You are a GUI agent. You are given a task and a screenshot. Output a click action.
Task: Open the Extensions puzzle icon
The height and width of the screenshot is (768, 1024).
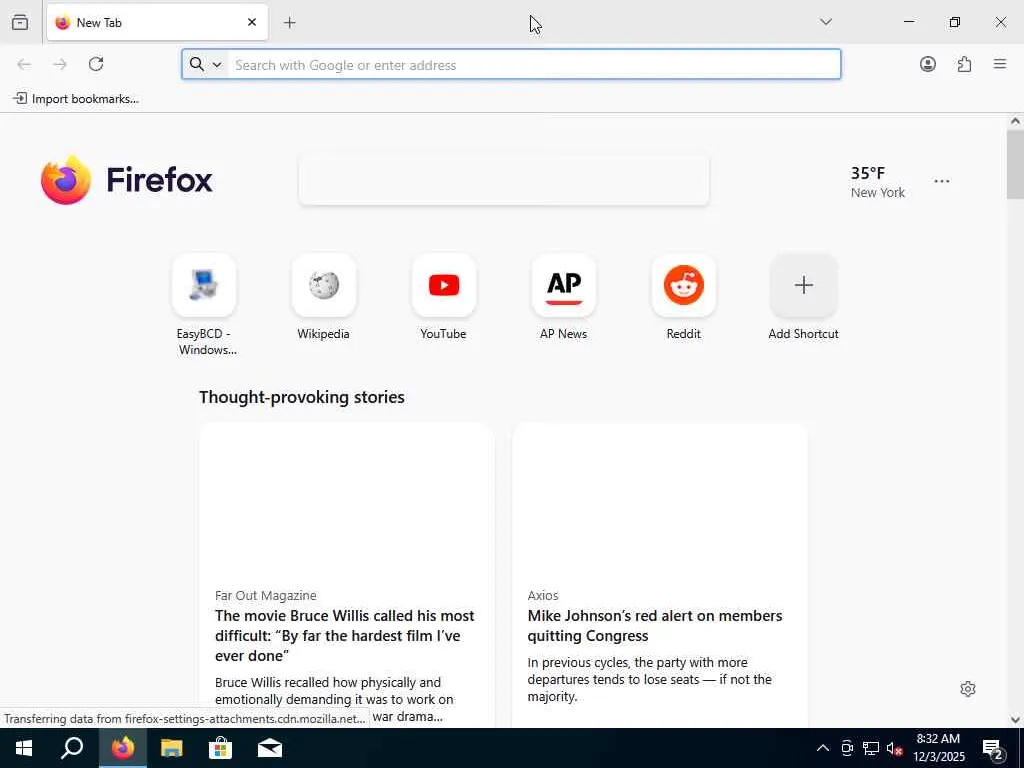964,64
